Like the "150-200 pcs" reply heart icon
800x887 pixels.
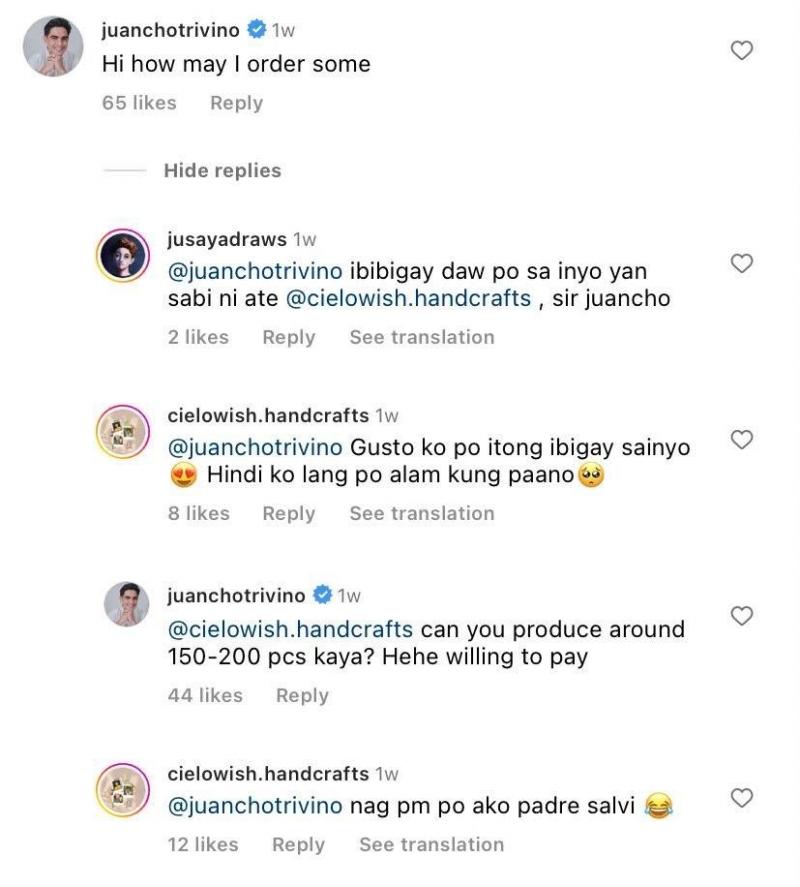tap(741, 616)
